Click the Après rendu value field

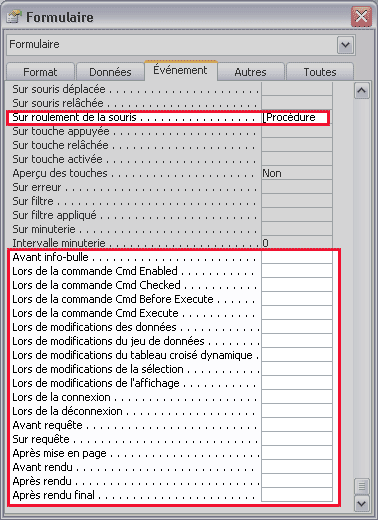coord(297,481)
